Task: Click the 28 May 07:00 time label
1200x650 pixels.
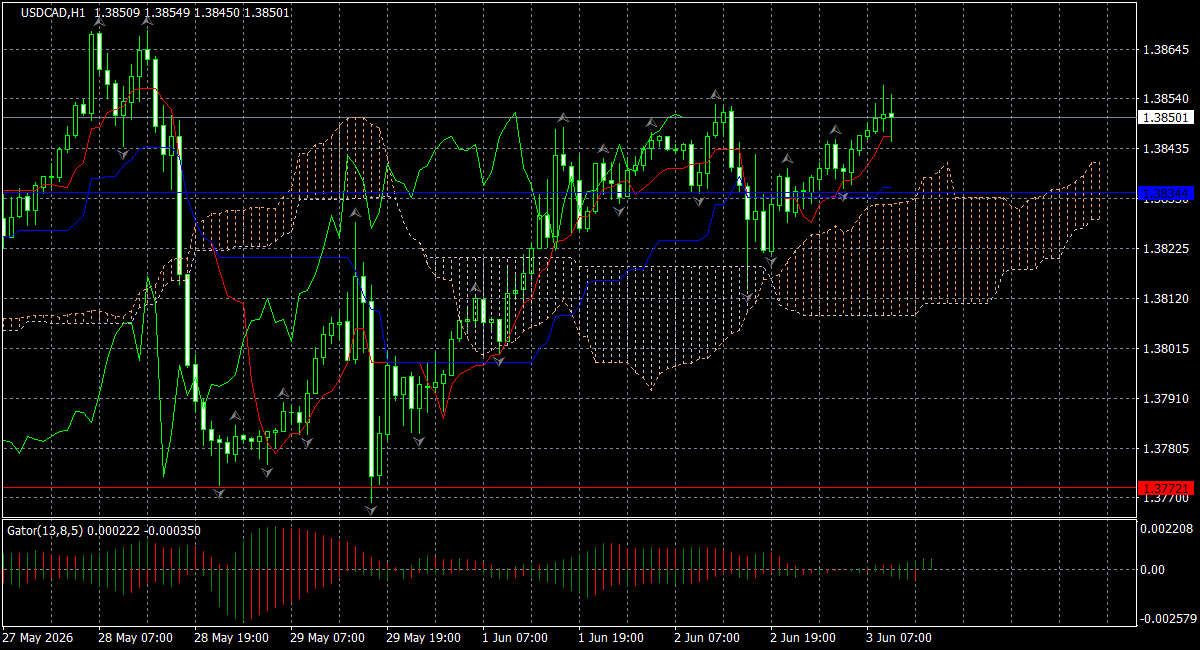Action: 136,638
